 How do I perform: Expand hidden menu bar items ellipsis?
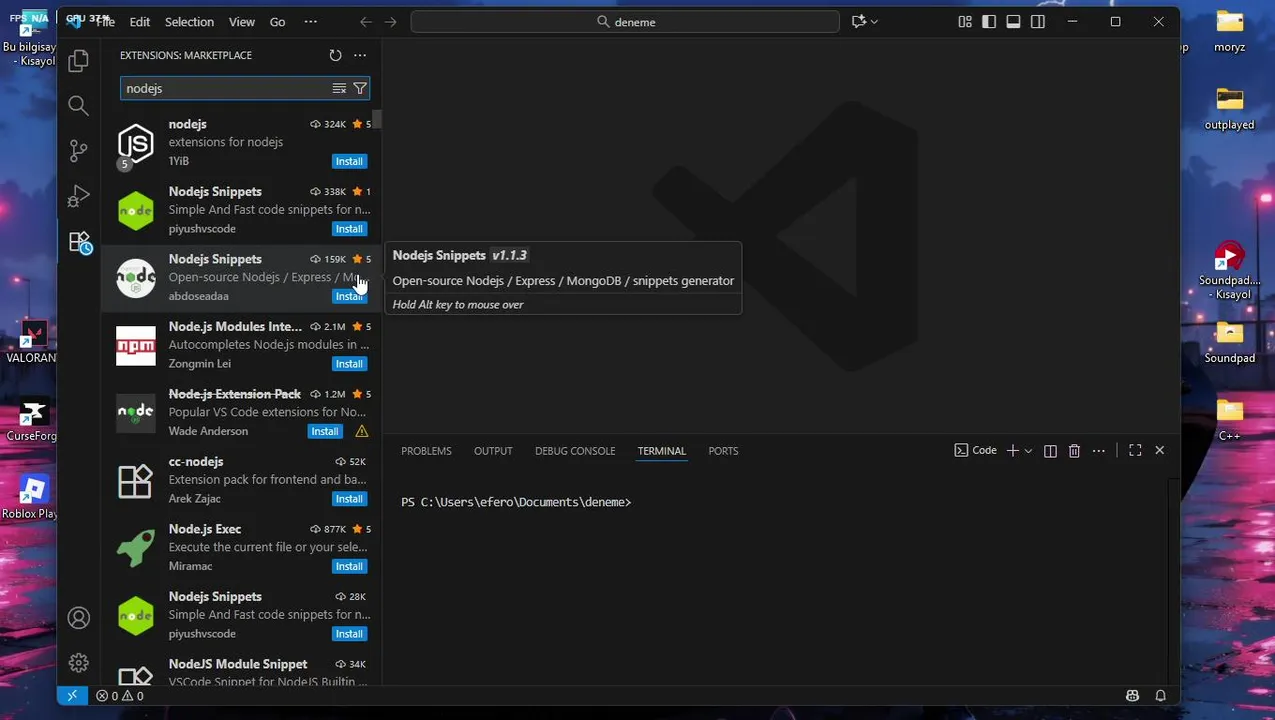coord(310,21)
